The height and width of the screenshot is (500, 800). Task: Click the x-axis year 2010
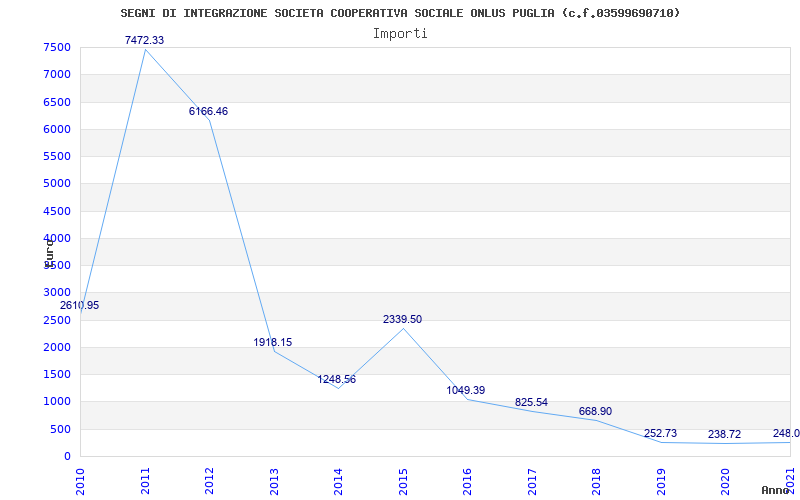coord(80,481)
